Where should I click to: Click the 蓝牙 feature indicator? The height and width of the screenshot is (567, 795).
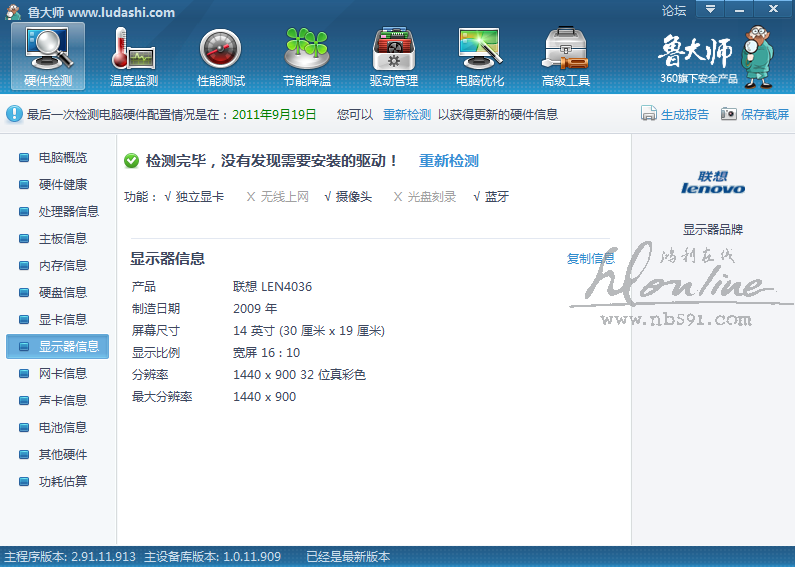point(491,197)
